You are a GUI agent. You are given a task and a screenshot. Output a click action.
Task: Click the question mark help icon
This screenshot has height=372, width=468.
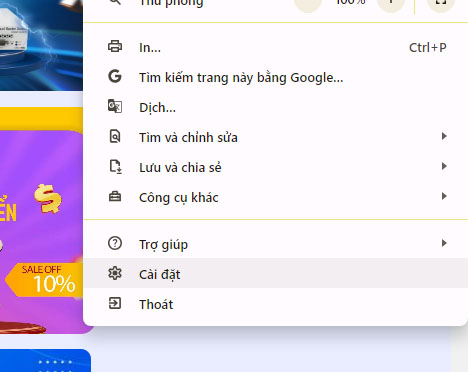click(x=115, y=243)
